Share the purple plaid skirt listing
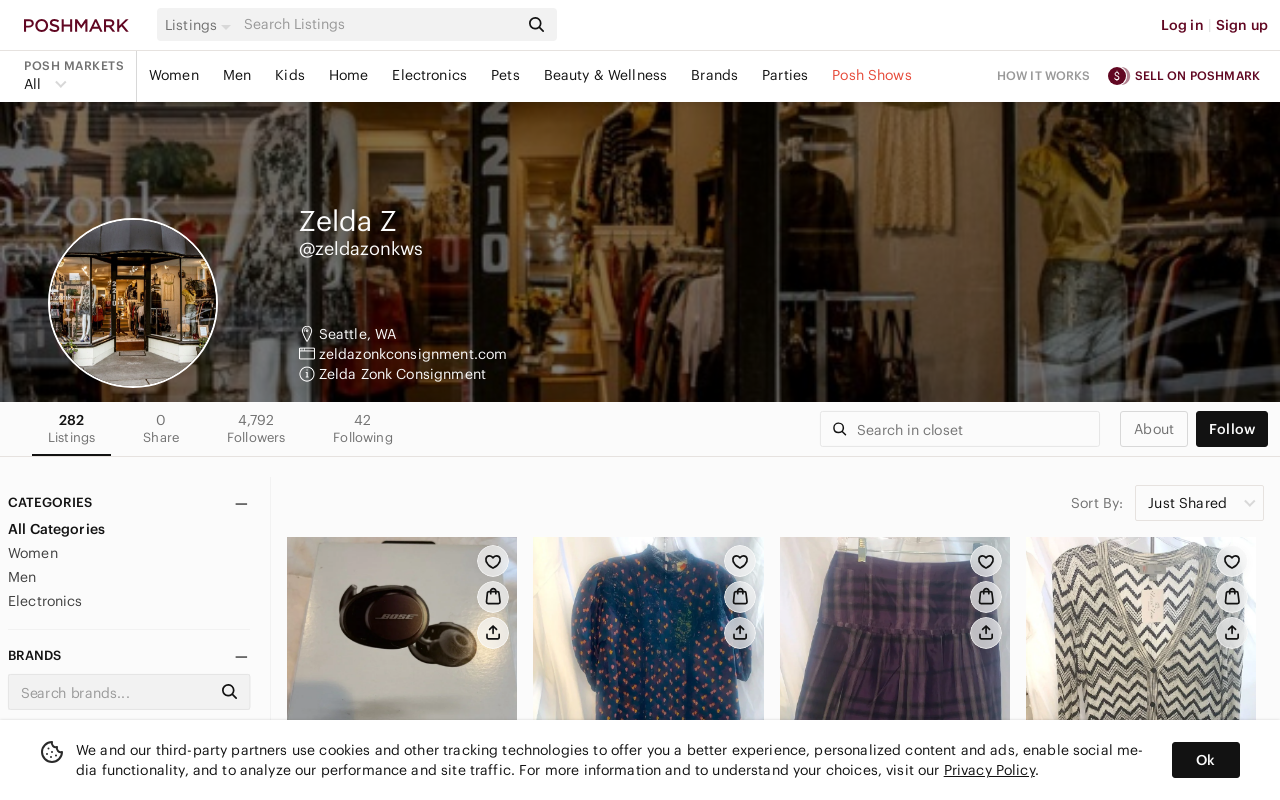This screenshot has height=800, width=1280. (x=986, y=632)
